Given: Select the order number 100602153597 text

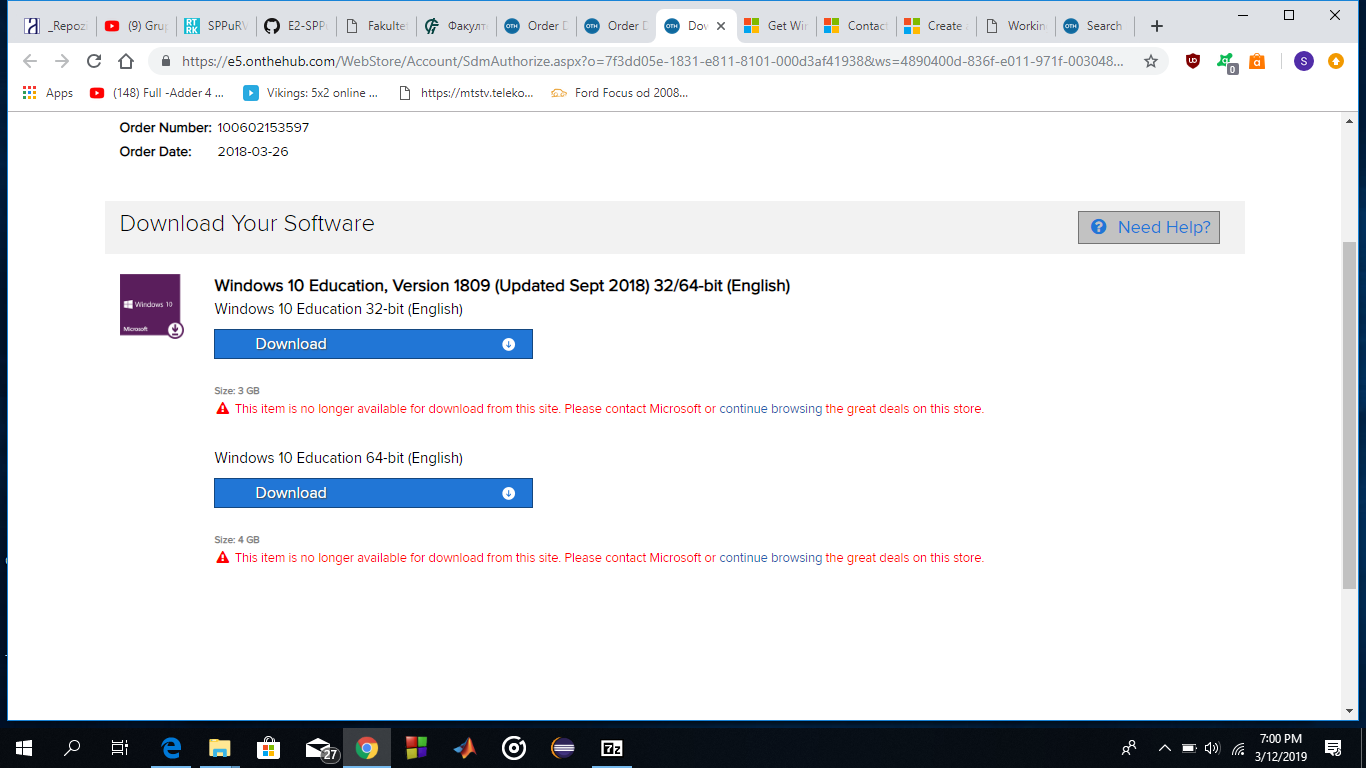Looking at the screenshot, I should 263,128.
